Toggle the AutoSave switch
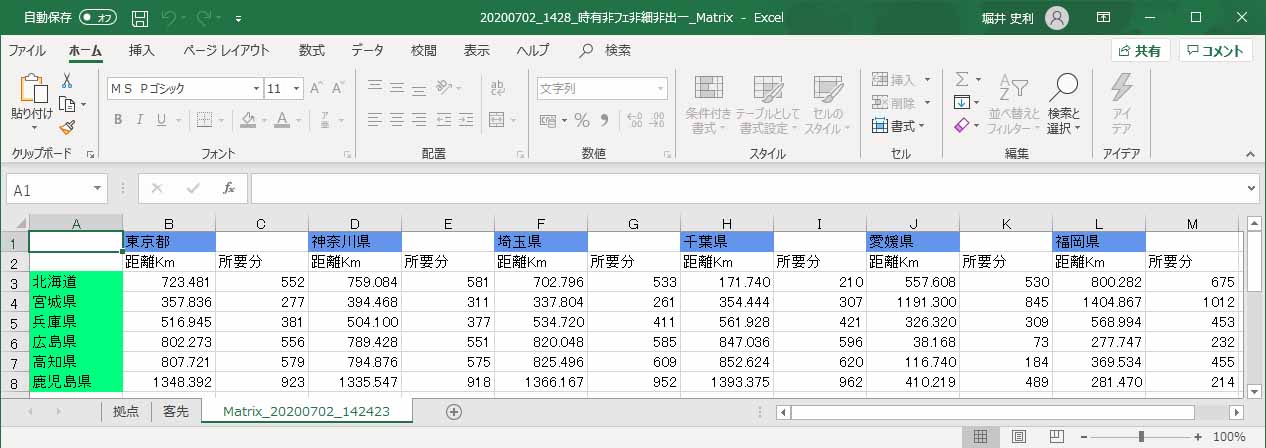This screenshot has width=1266, height=448. point(98,18)
